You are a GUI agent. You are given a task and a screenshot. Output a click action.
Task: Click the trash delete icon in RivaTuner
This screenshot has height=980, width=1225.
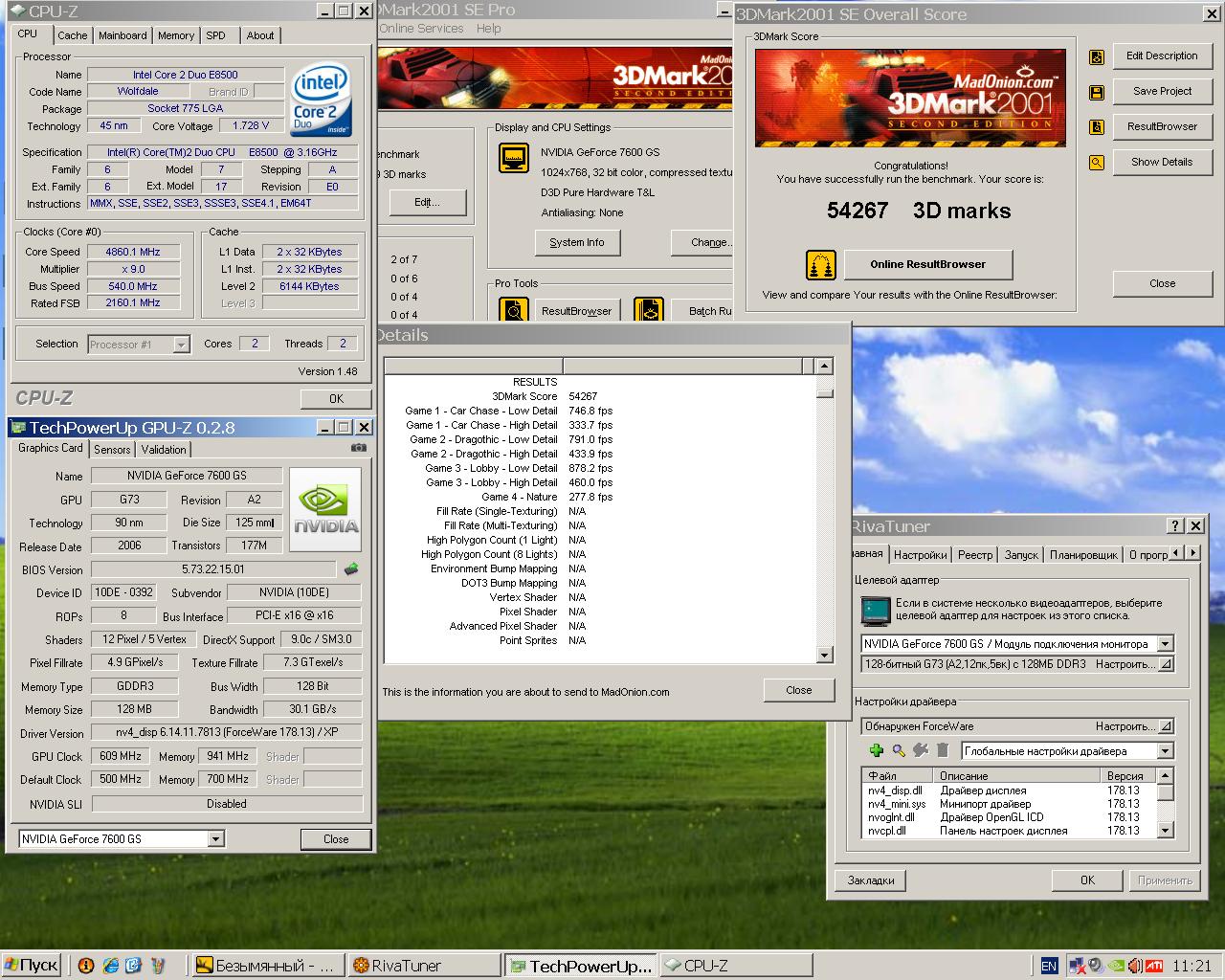pos(942,751)
